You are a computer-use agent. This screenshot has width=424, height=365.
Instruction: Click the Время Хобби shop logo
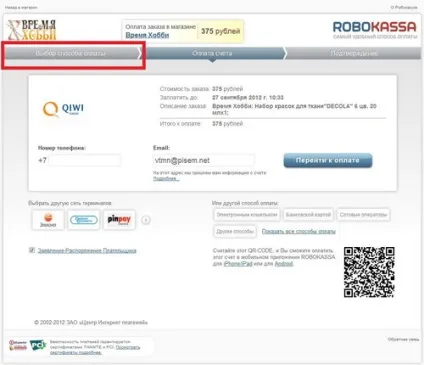tap(32, 30)
